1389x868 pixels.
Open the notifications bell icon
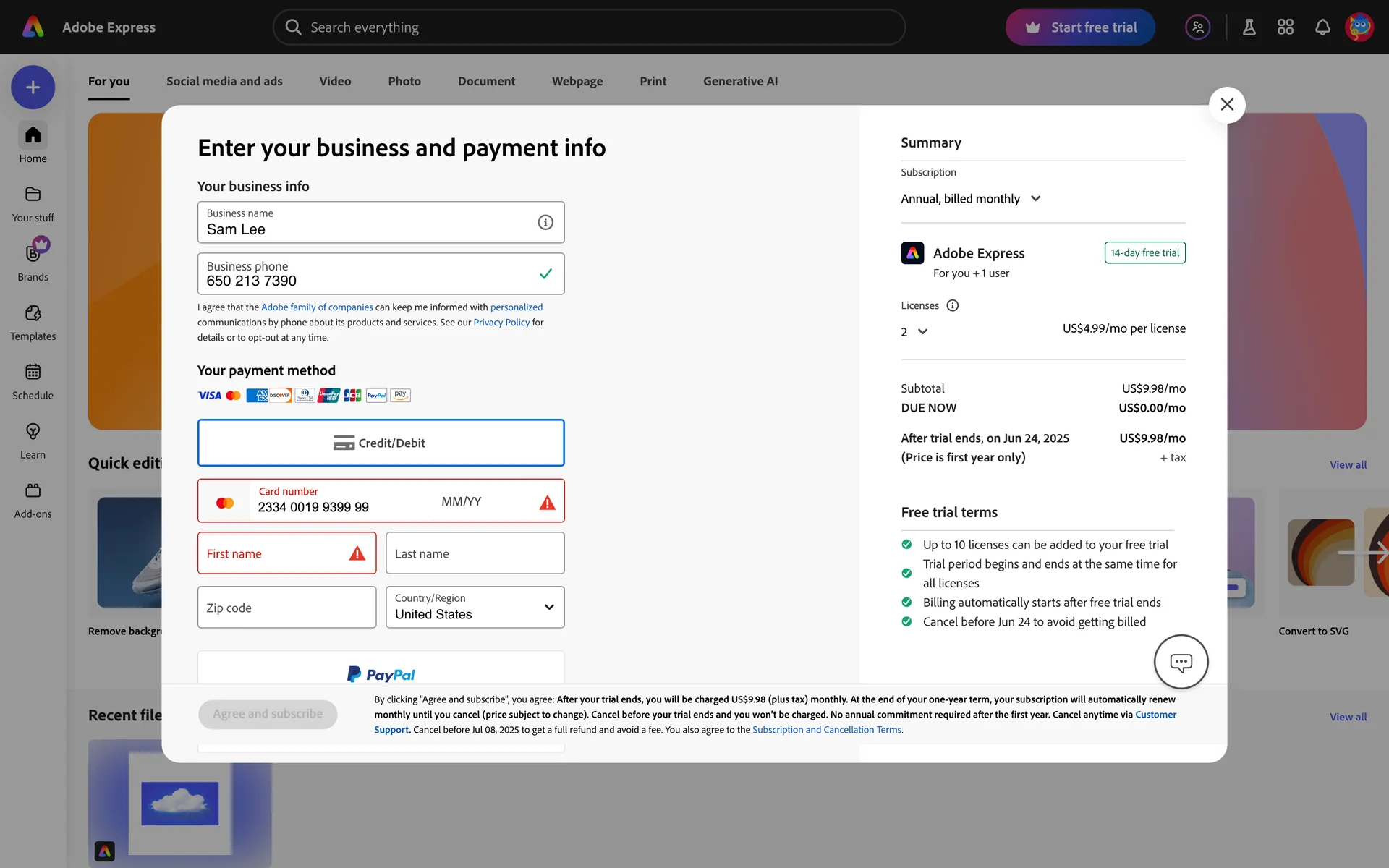1322,27
